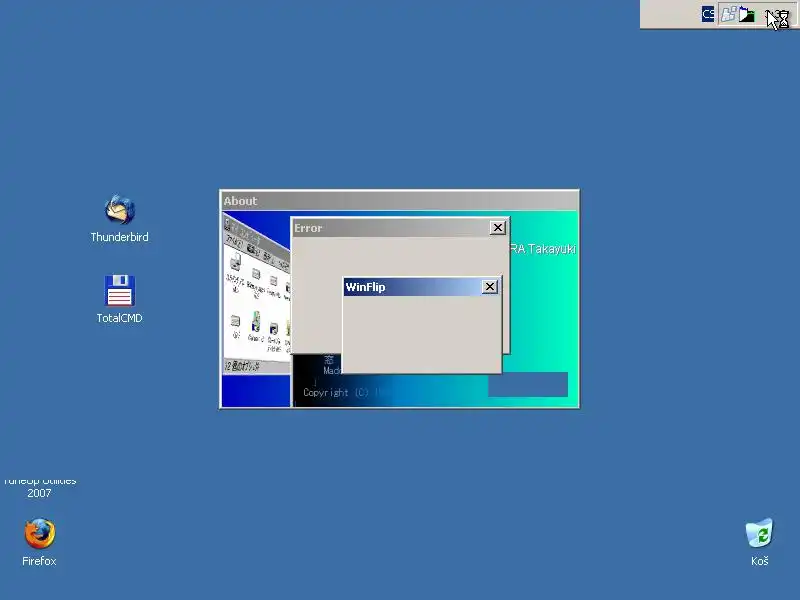The height and width of the screenshot is (600, 800).
Task: Click the WinFlip dialog title bar
Action: tap(422, 287)
